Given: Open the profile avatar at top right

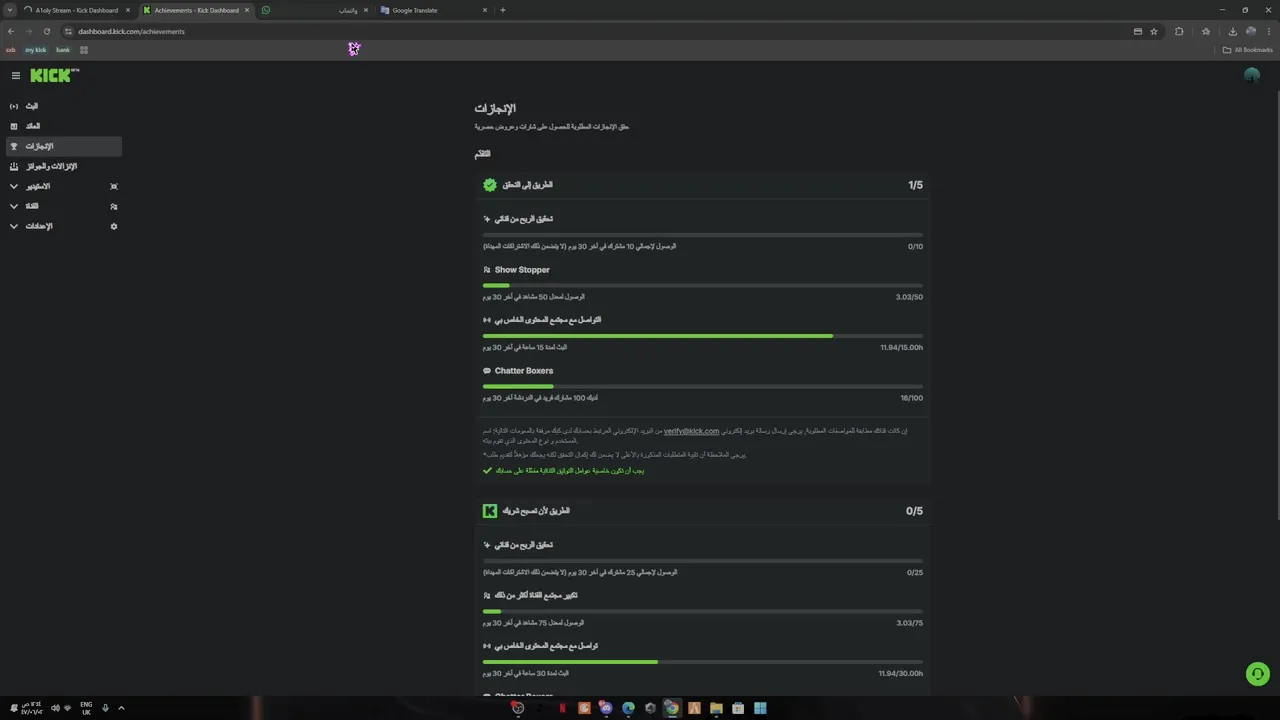Looking at the screenshot, I should point(1251,75).
